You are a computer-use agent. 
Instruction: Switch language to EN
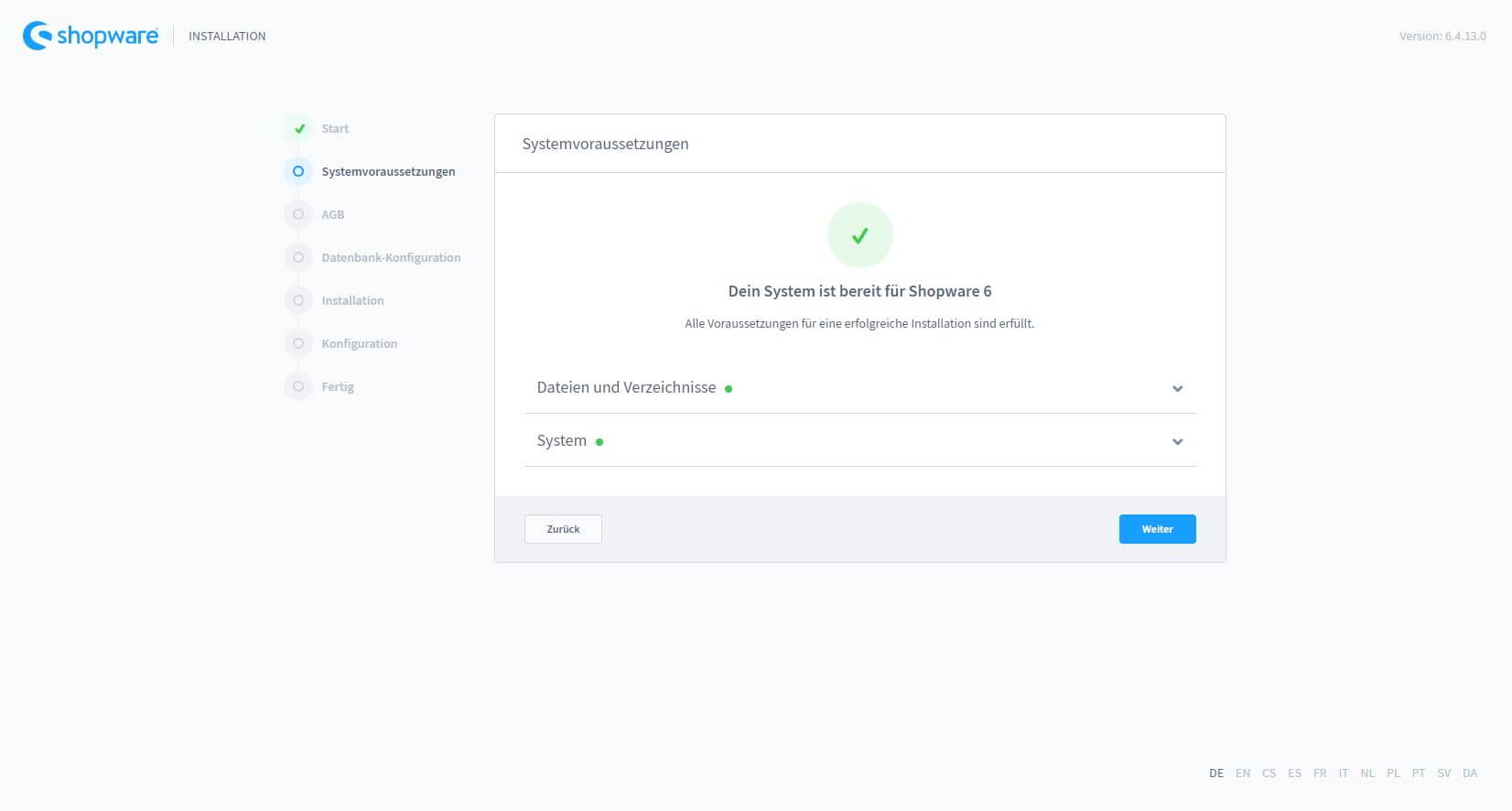[x=1243, y=773]
